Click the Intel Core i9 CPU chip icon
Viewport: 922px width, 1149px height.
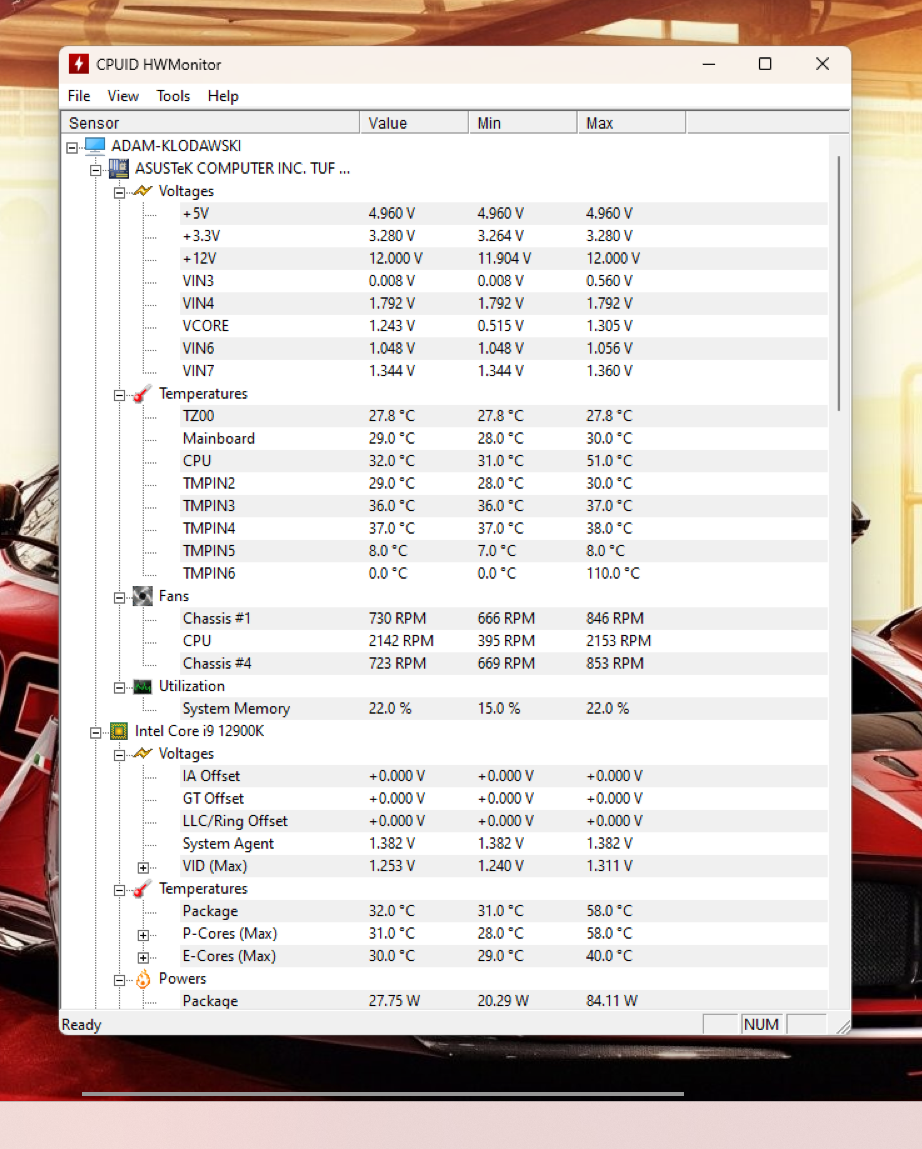[x=119, y=731]
